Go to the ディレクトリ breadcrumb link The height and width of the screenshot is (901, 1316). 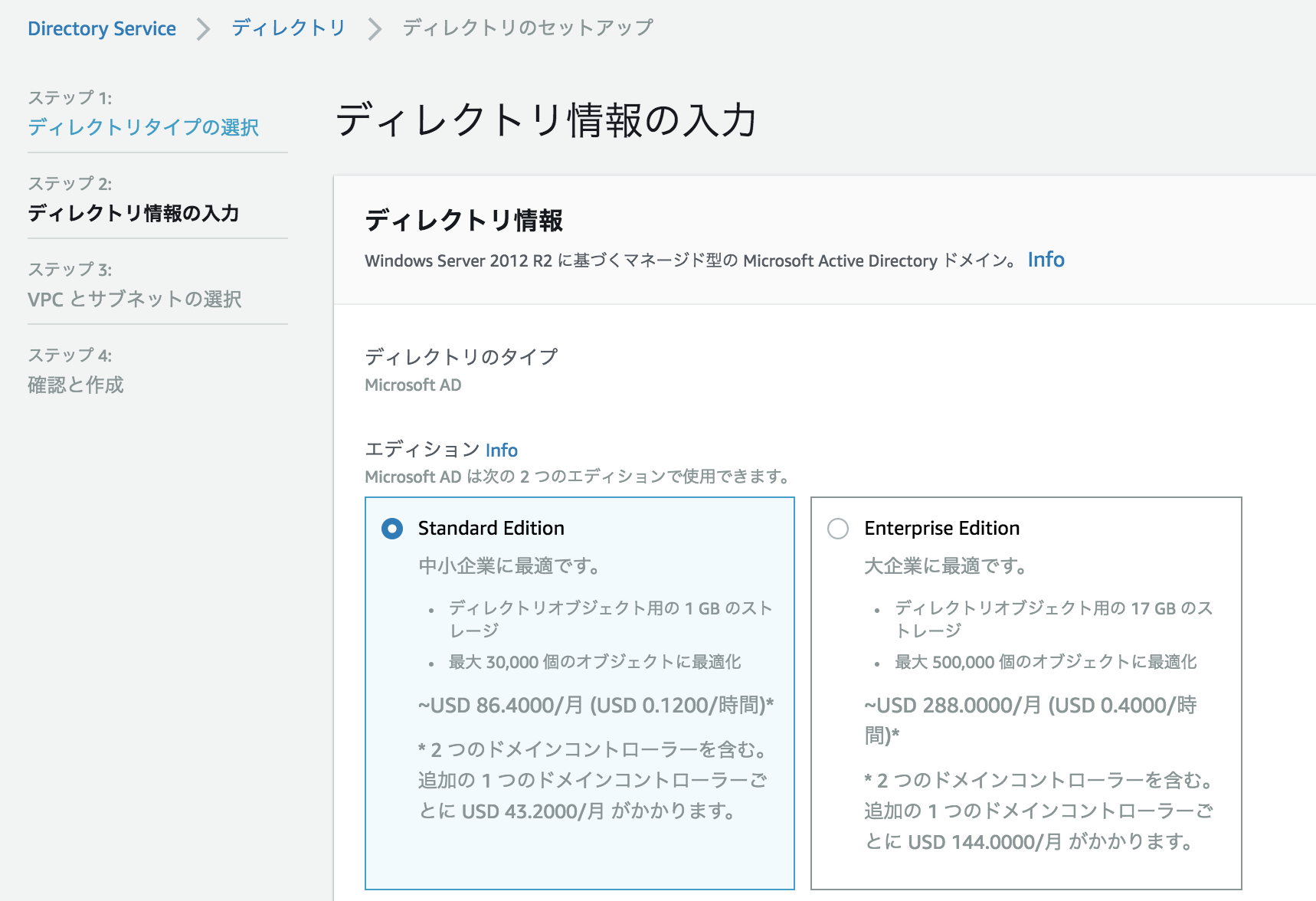click(x=289, y=28)
